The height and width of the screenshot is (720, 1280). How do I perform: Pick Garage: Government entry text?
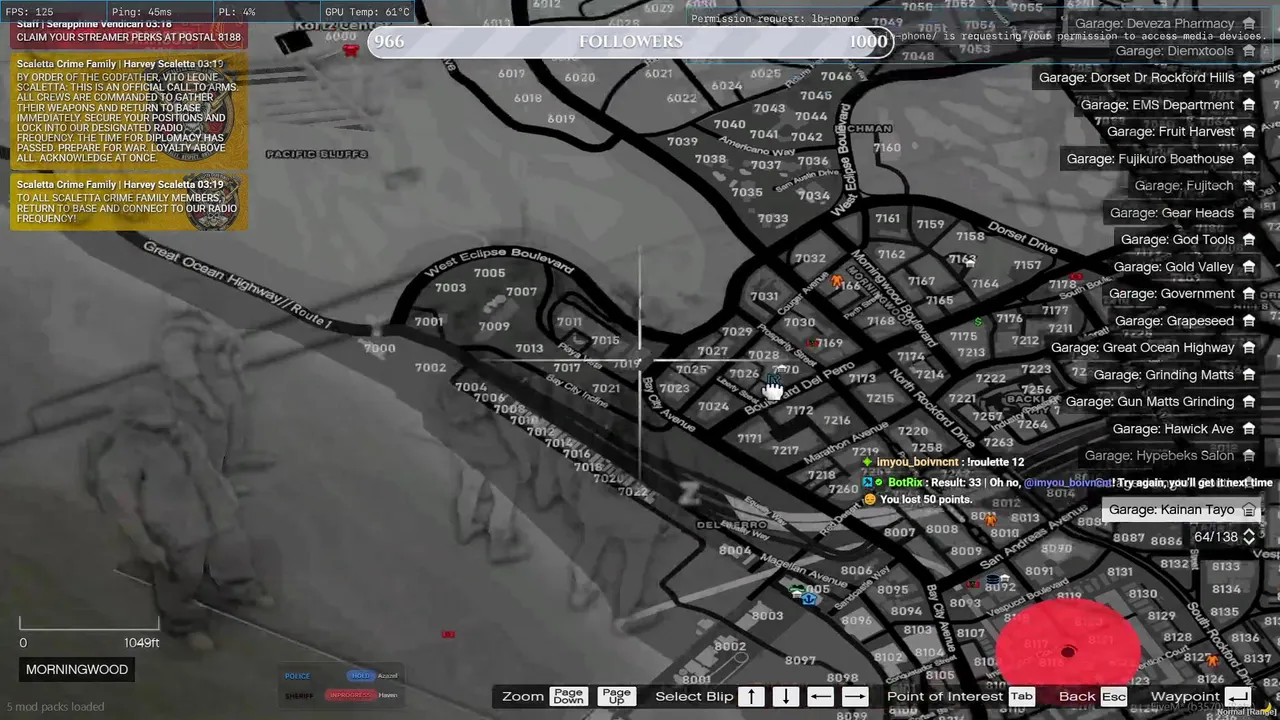[1172, 293]
